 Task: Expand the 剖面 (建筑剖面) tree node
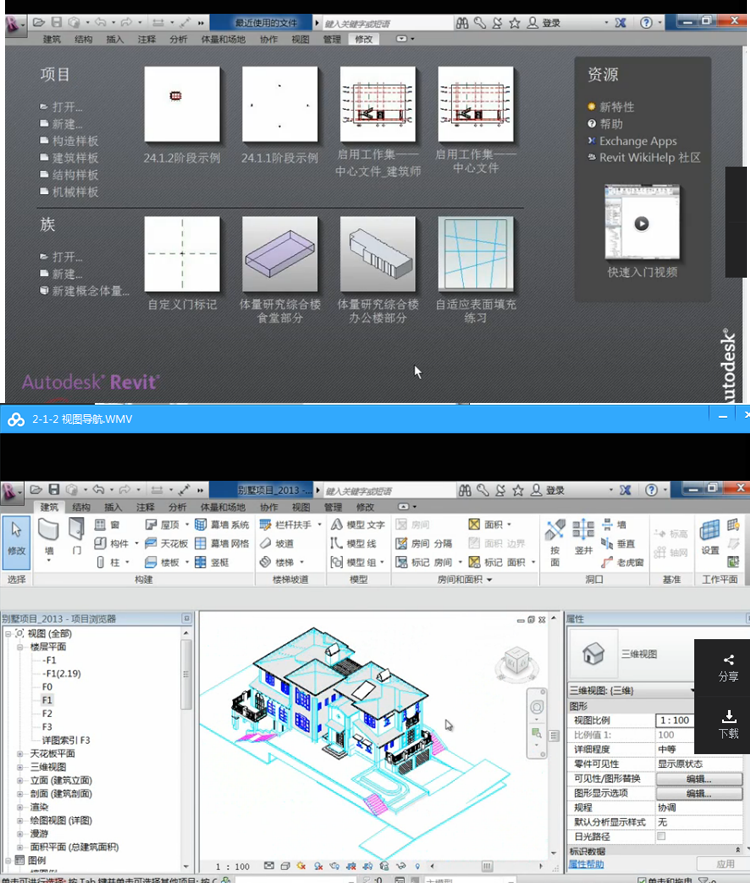(20, 793)
